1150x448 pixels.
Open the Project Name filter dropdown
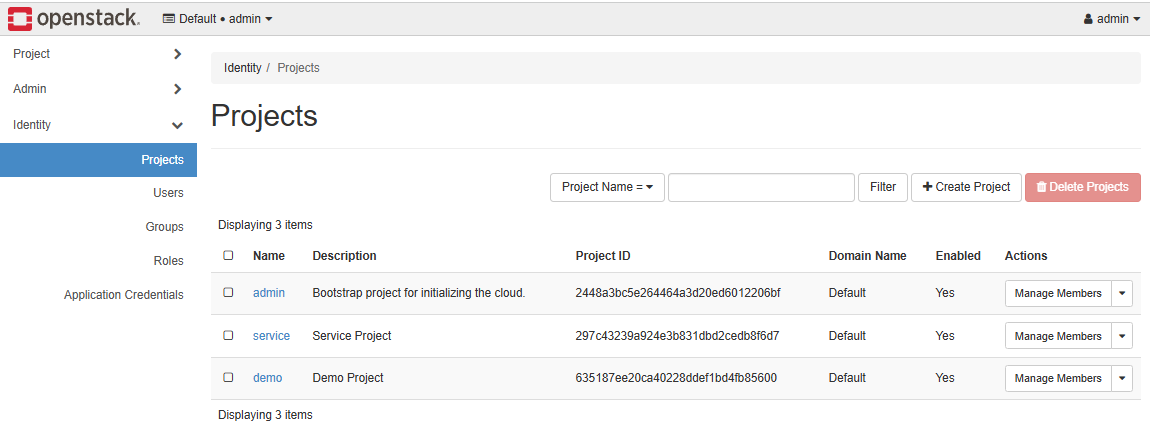(x=607, y=187)
